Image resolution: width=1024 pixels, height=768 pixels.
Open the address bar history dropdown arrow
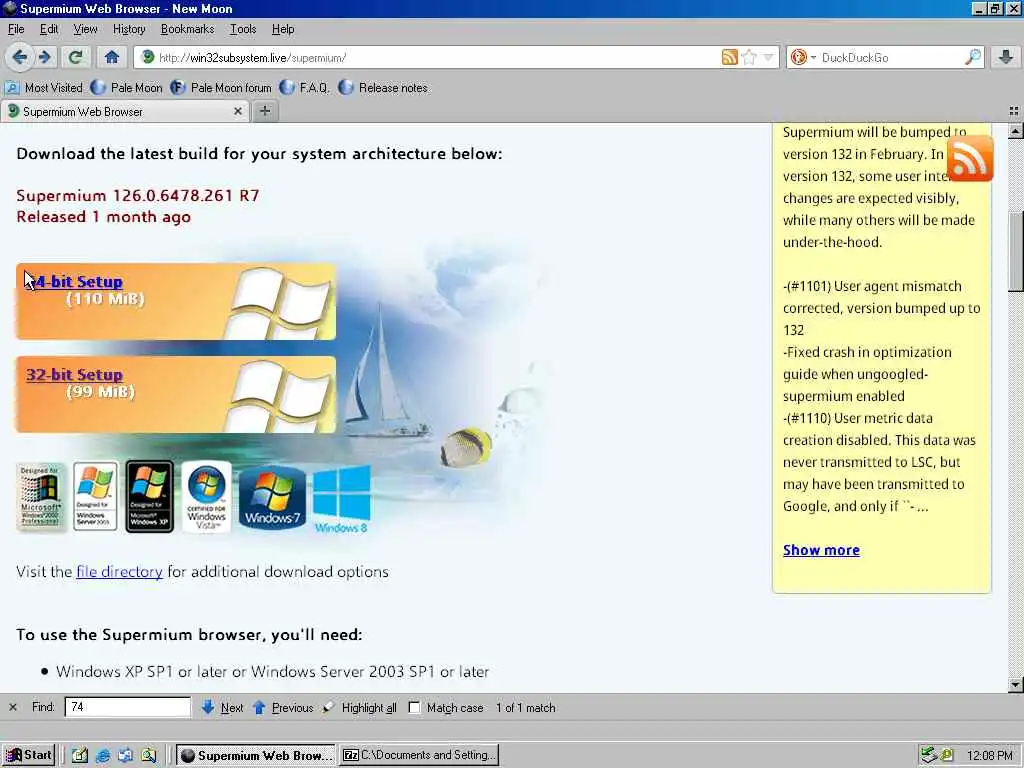769,57
